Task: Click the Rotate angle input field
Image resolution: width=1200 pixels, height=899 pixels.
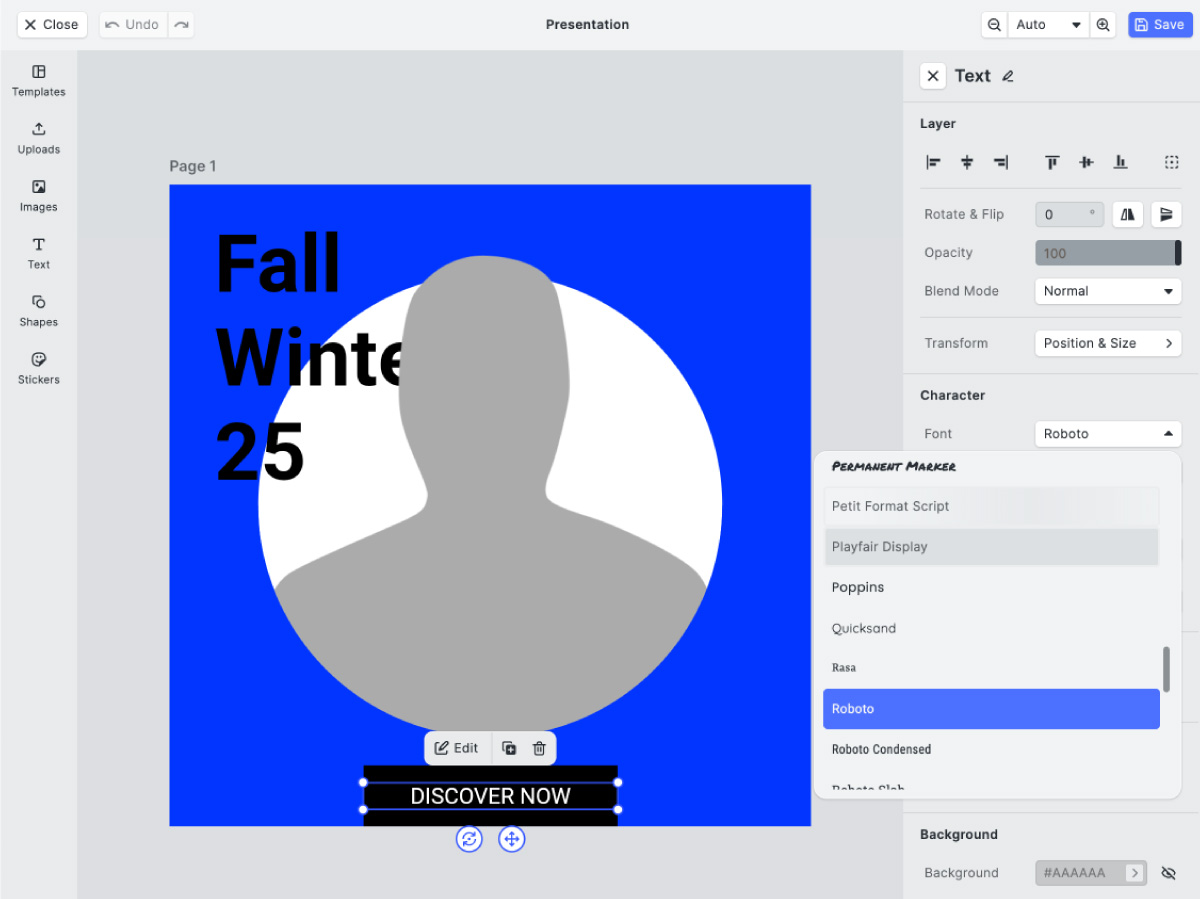Action: click(1067, 214)
